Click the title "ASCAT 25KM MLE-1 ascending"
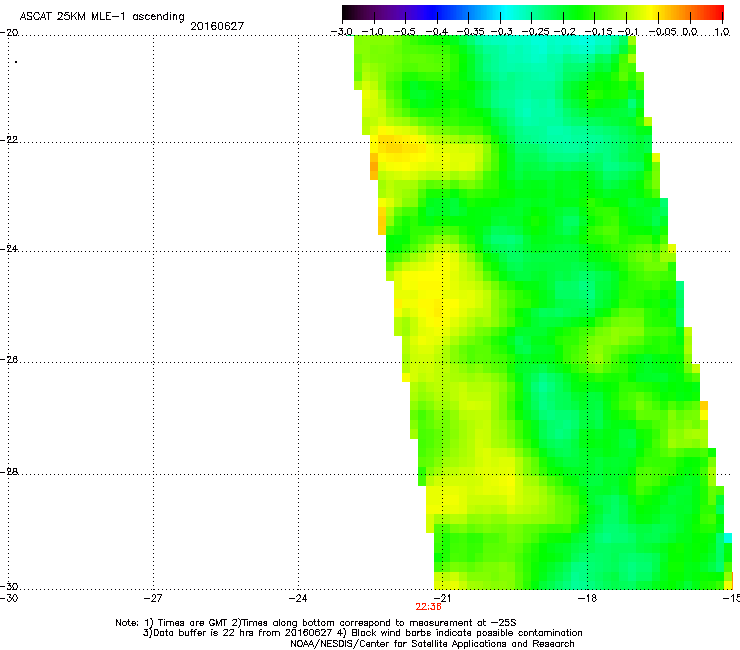740x650 pixels. coord(102,17)
